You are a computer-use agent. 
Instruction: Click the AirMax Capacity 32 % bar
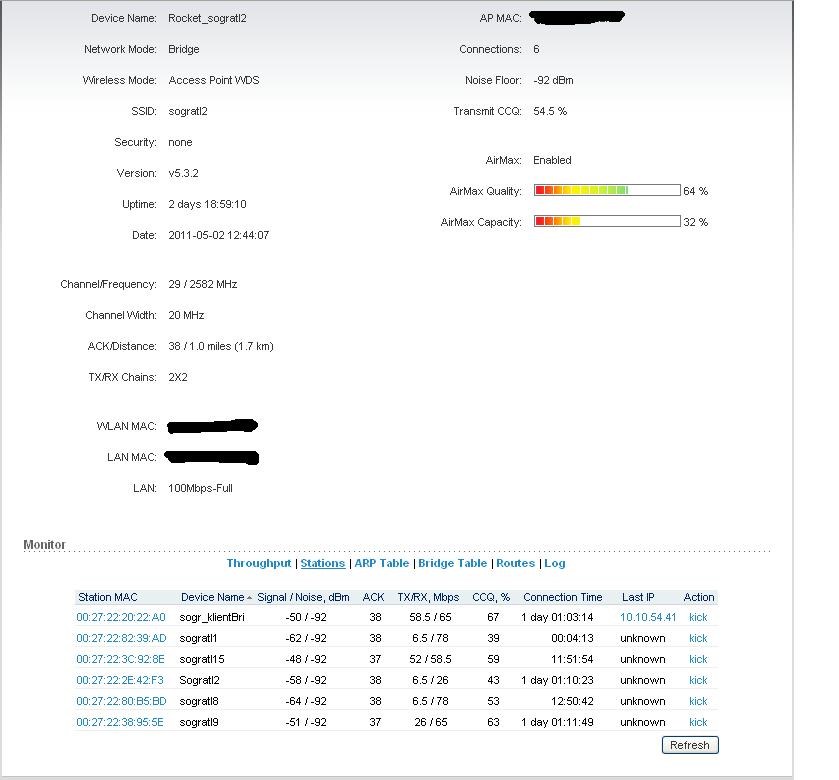607,221
